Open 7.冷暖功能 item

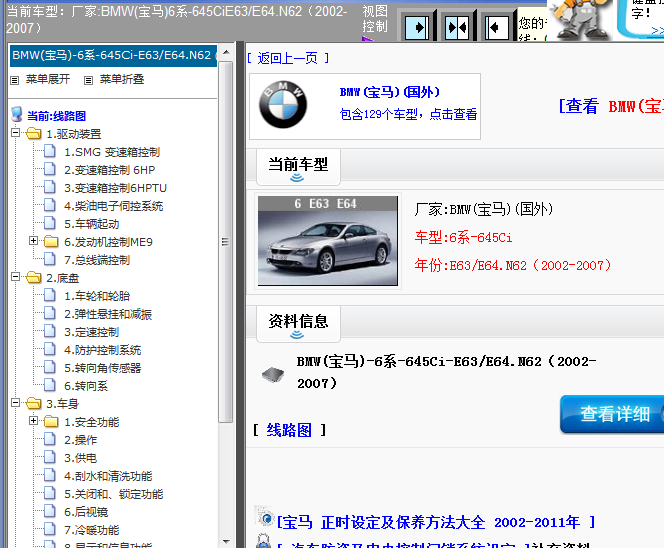[x=91, y=530]
